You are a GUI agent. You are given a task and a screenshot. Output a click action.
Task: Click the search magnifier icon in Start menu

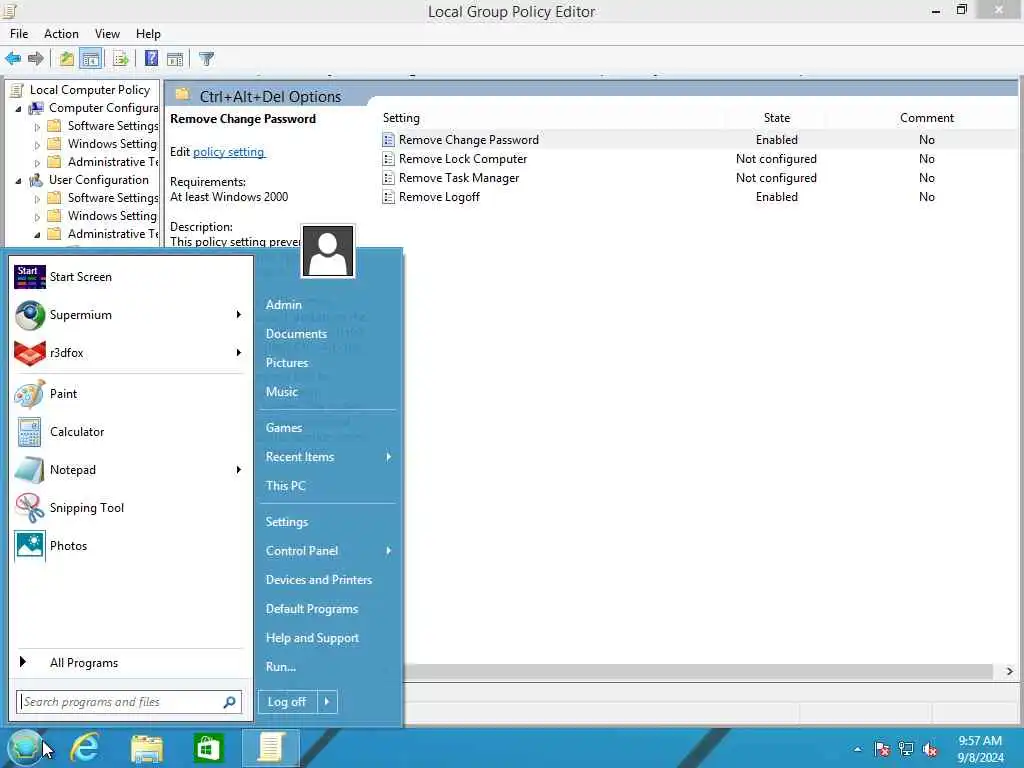tap(229, 702)
